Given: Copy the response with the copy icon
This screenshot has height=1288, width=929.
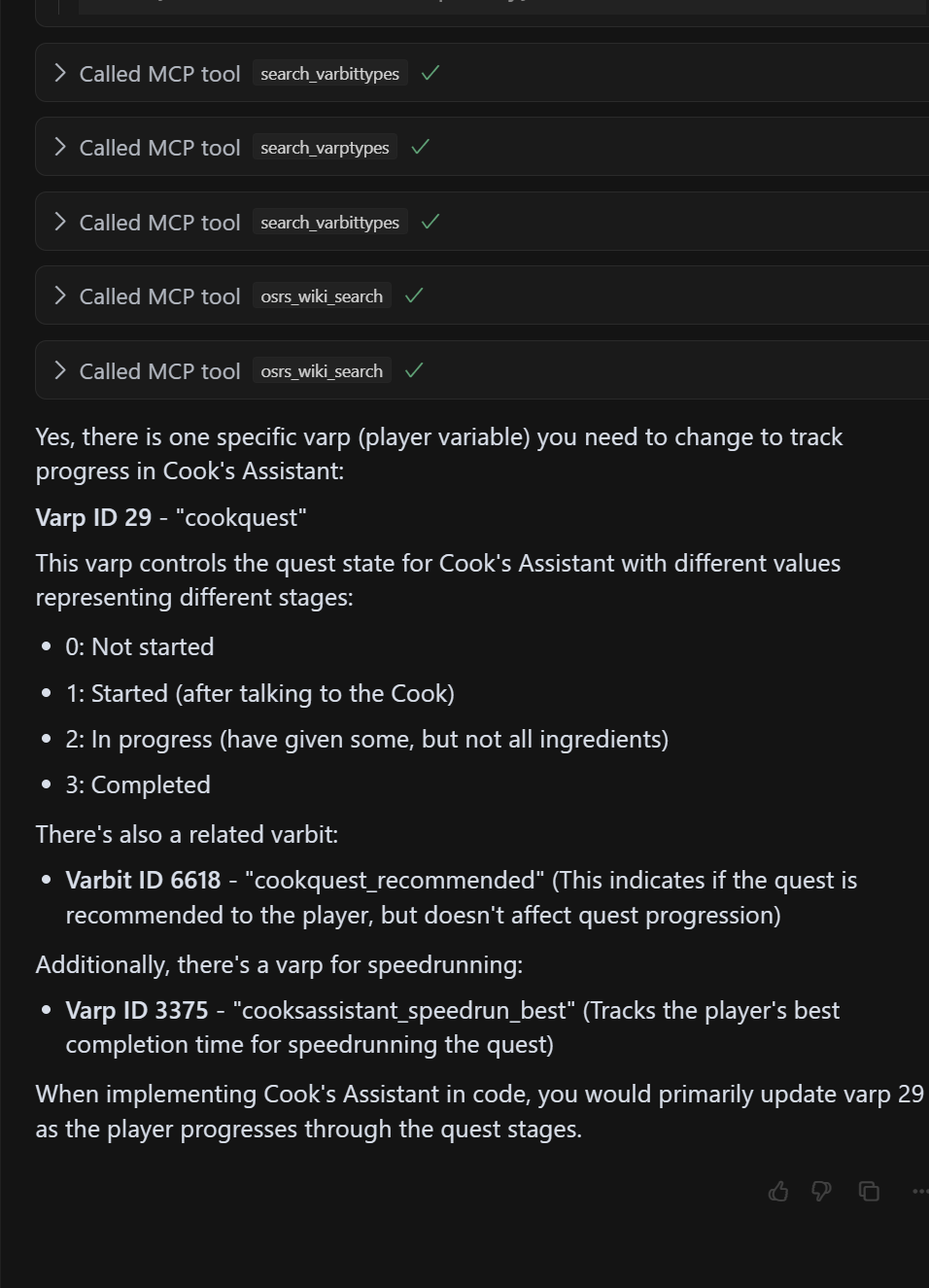Looking at the screenshot, I should [869, 1192].
